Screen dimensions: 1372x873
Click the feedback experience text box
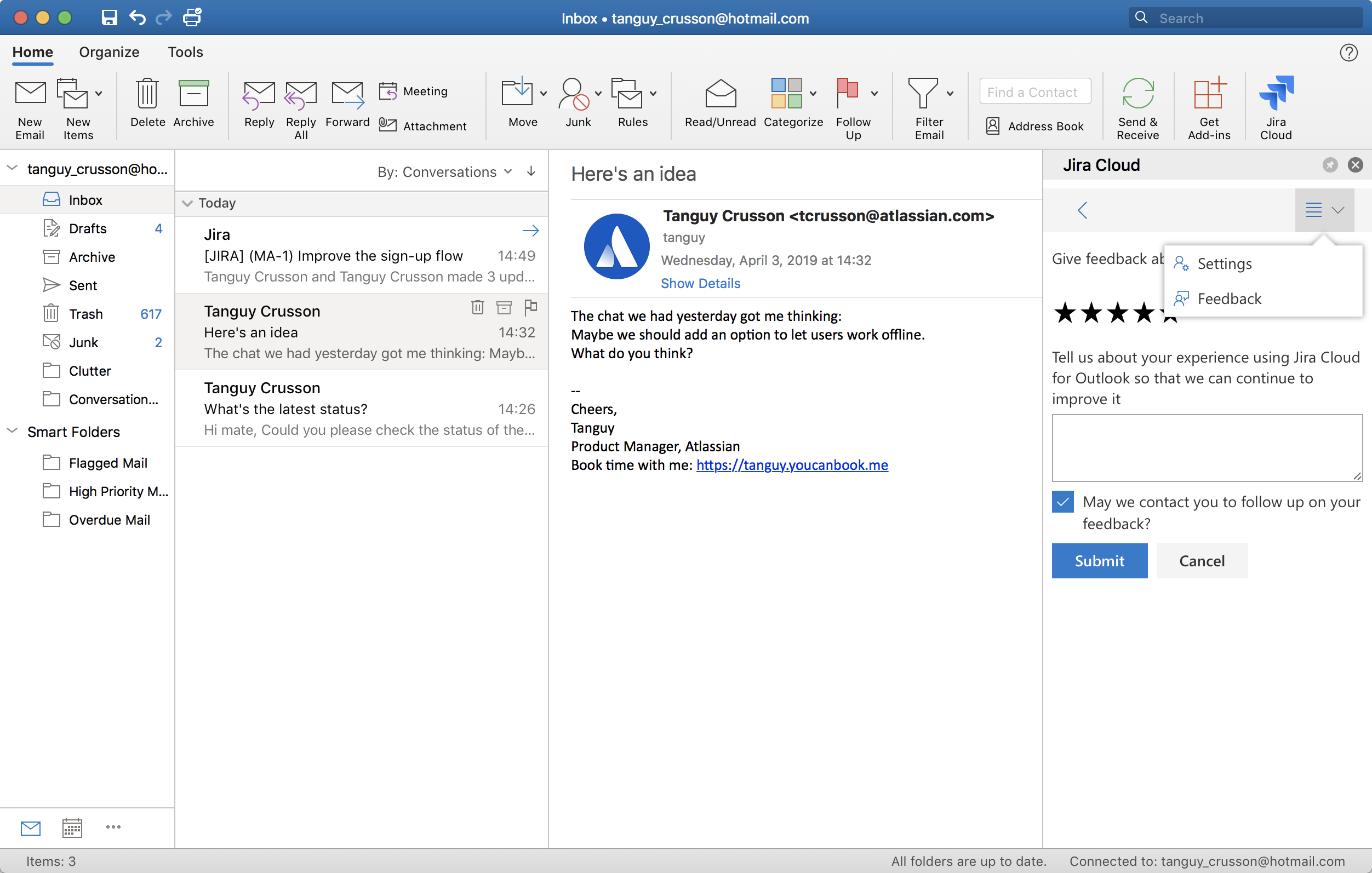tap(1206, 447)
